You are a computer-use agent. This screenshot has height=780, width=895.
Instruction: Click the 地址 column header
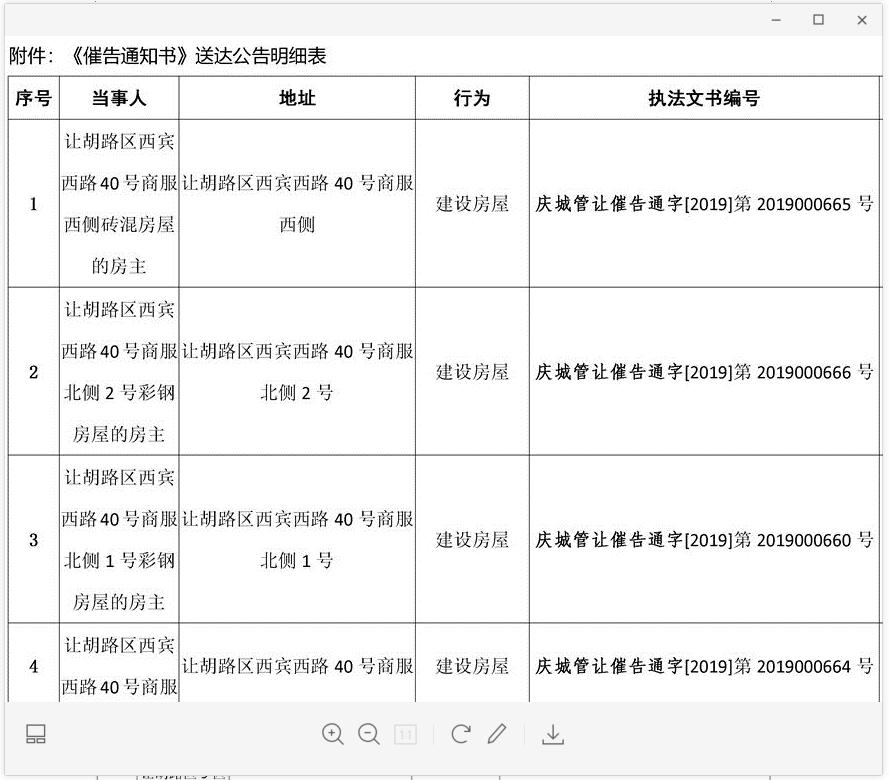click(297, 98)
